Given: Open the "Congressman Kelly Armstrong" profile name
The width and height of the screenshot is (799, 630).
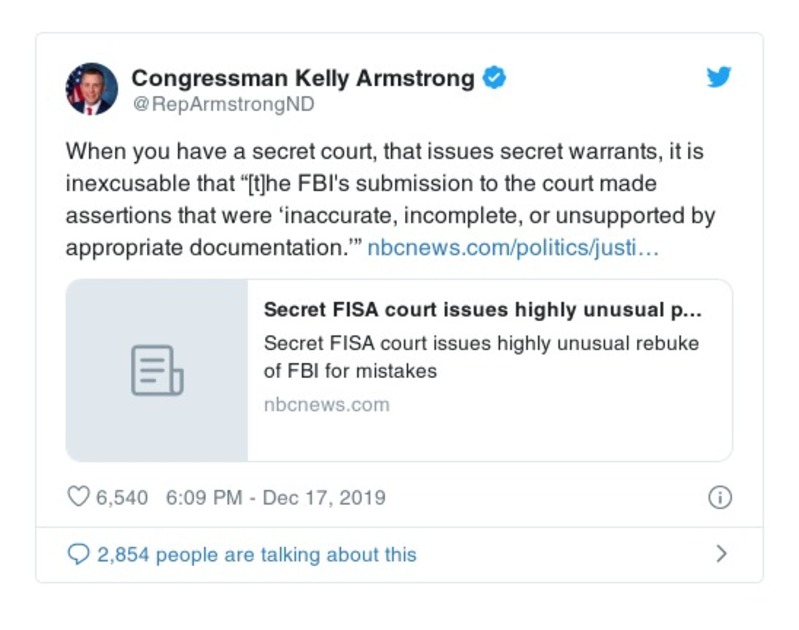Looking at the screenshot, I should pos(303,78).
